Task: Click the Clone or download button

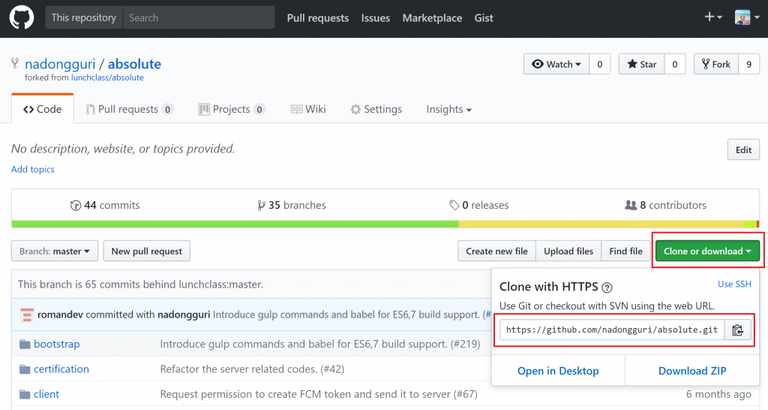Action: pyautogui.click(x=708, y=251)
